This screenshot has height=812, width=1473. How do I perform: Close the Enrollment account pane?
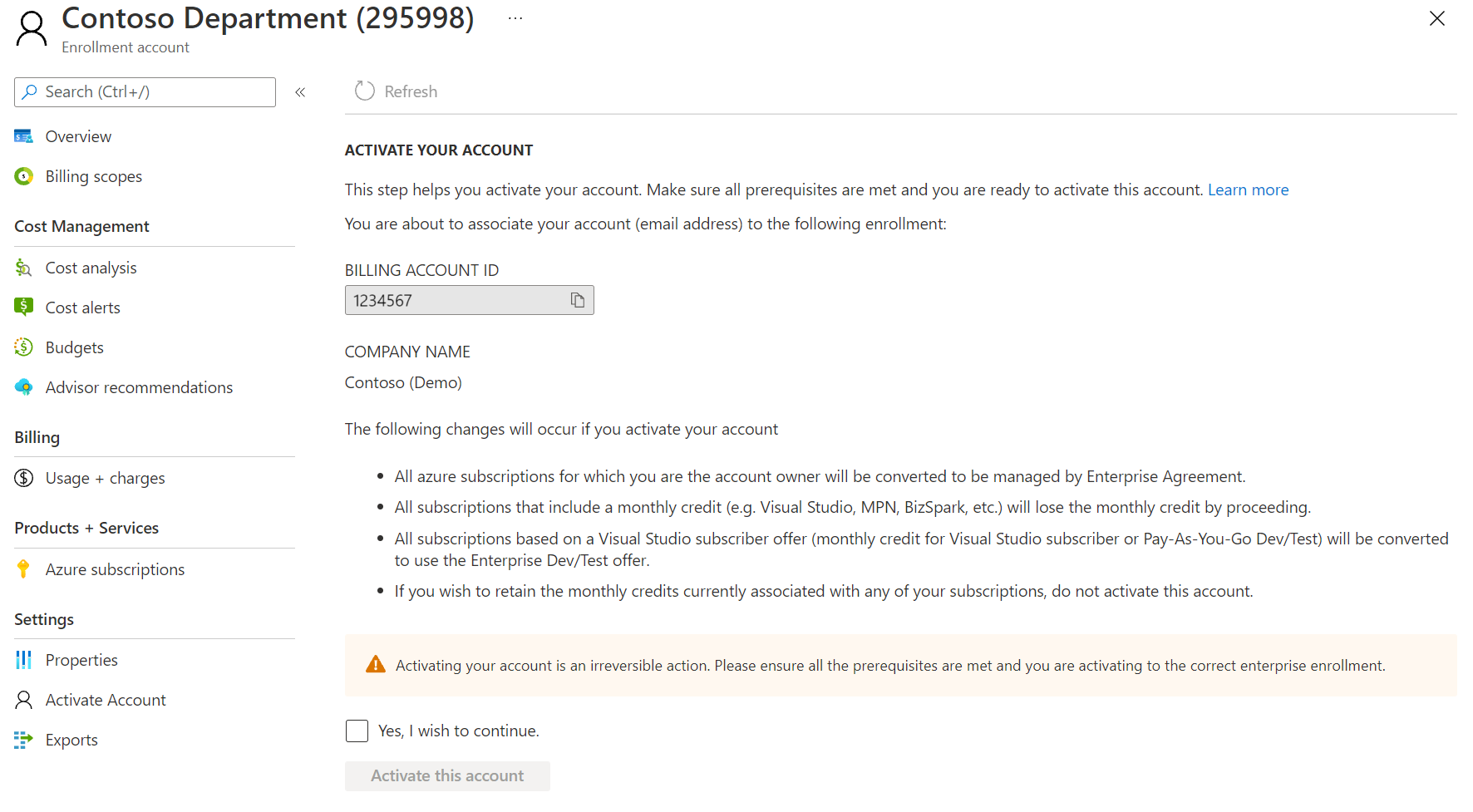tap(1436, 18)
